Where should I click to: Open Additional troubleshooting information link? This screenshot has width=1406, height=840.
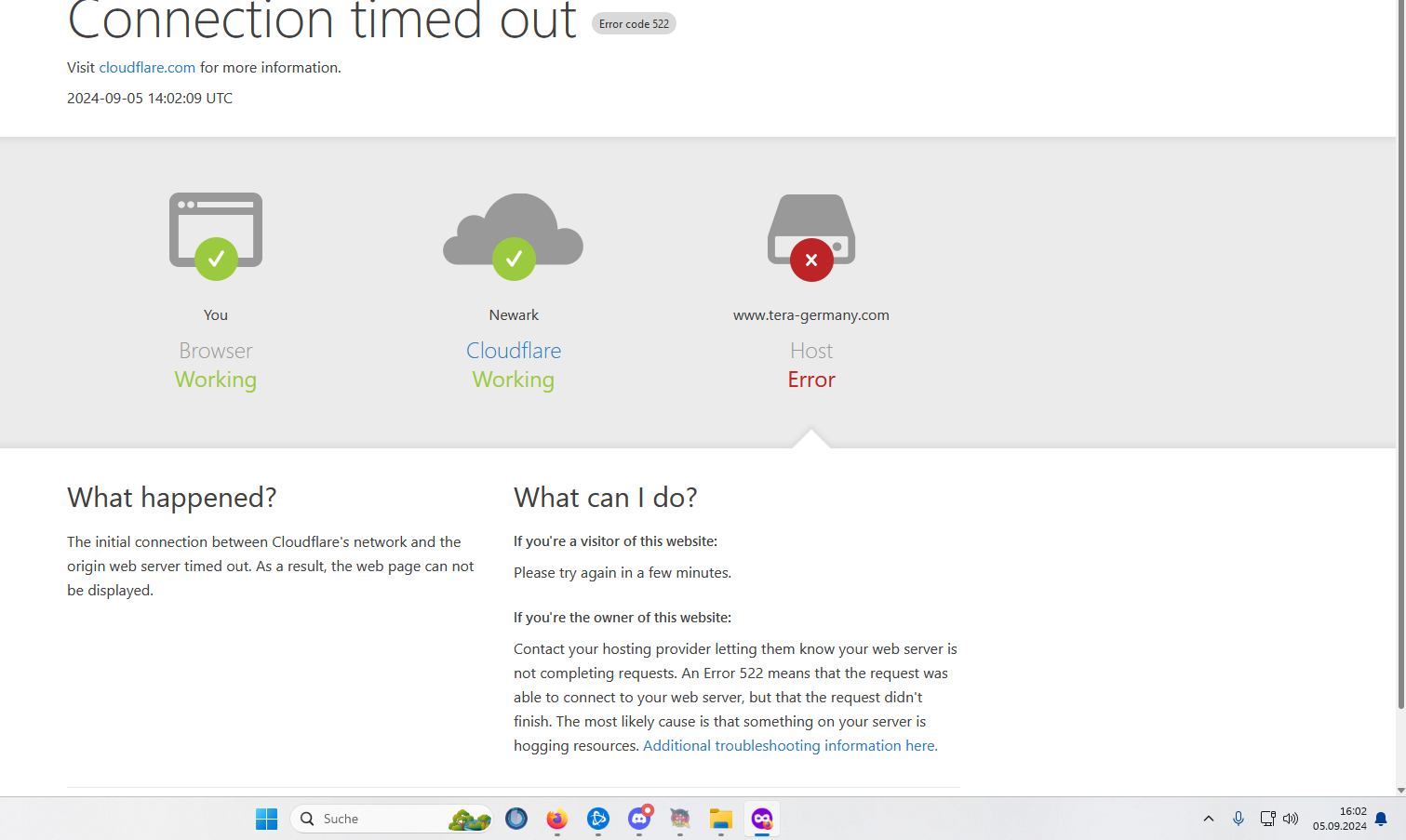tap(790, 745)
